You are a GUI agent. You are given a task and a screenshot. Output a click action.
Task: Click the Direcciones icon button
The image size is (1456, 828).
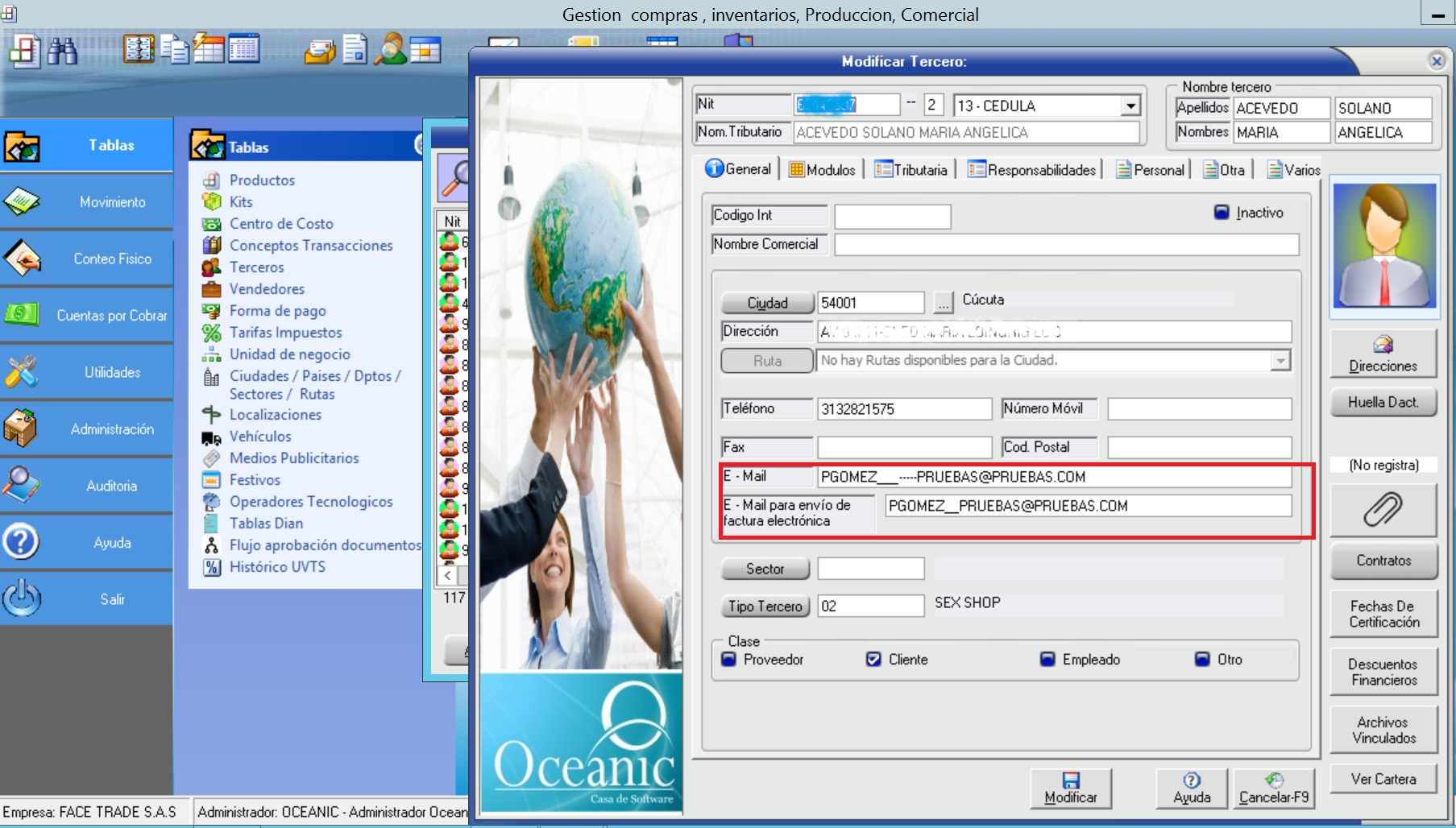coord(1383,354)
